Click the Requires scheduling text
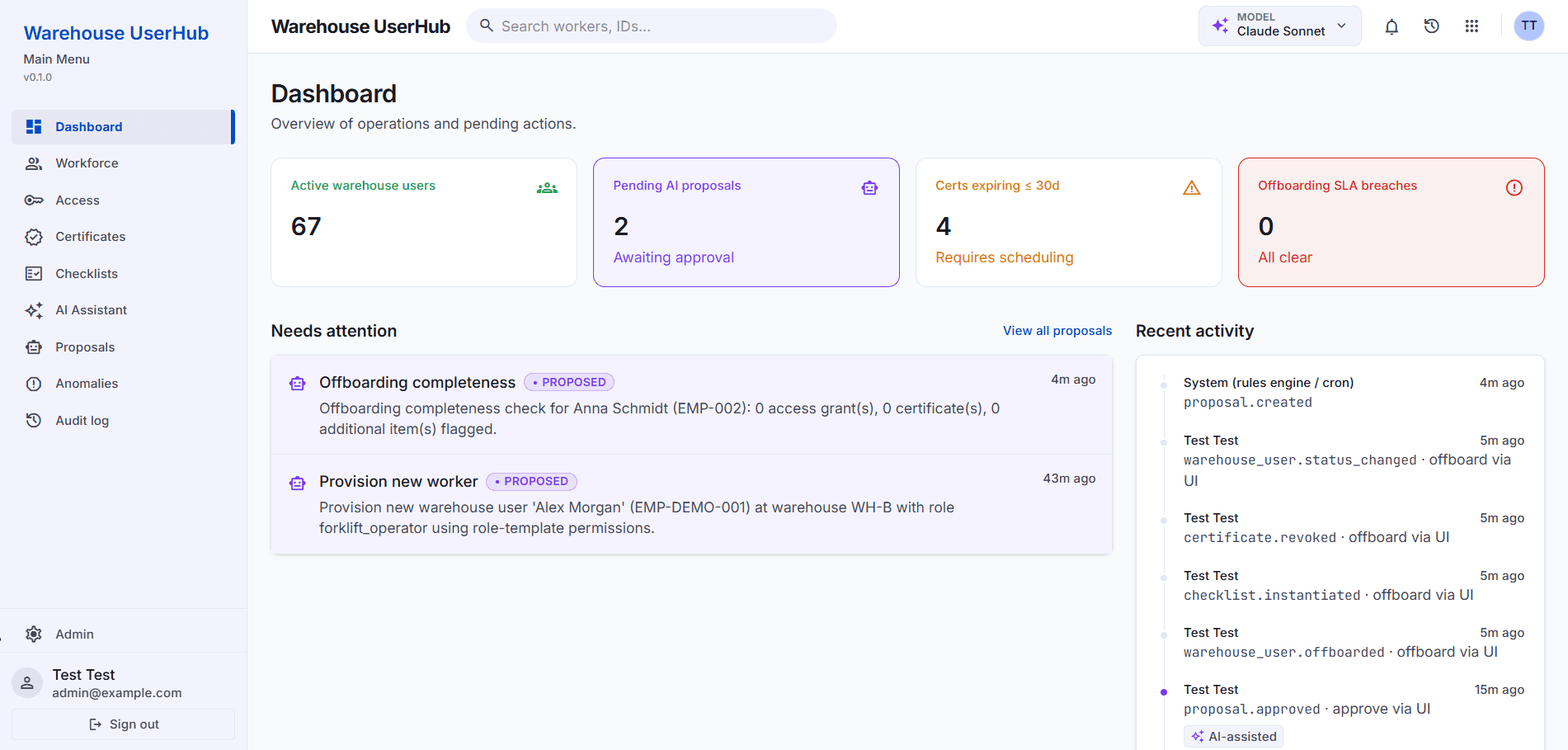1568x750 pixels. 1005,257
